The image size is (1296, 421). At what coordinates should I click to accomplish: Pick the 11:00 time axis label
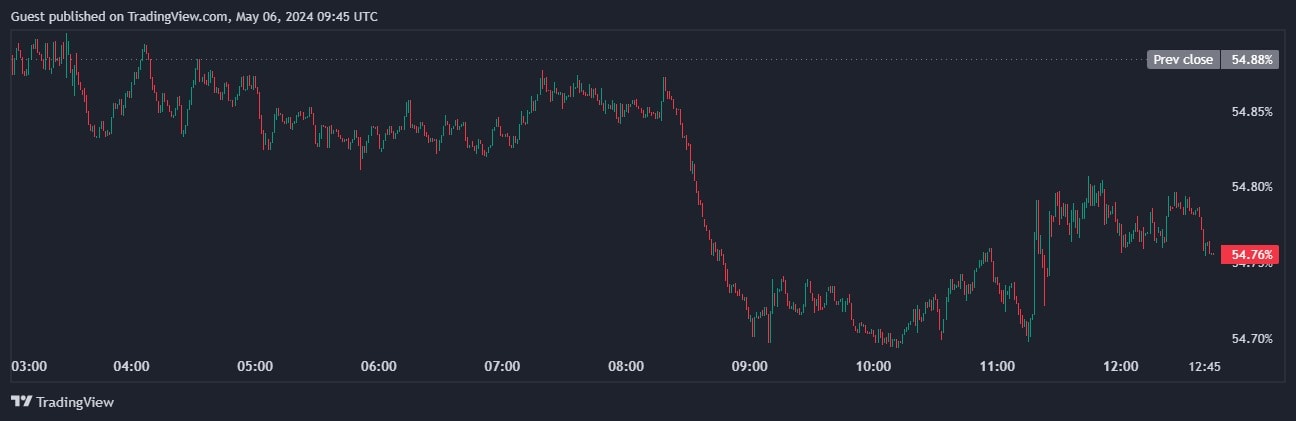click(x=997, y=367)
